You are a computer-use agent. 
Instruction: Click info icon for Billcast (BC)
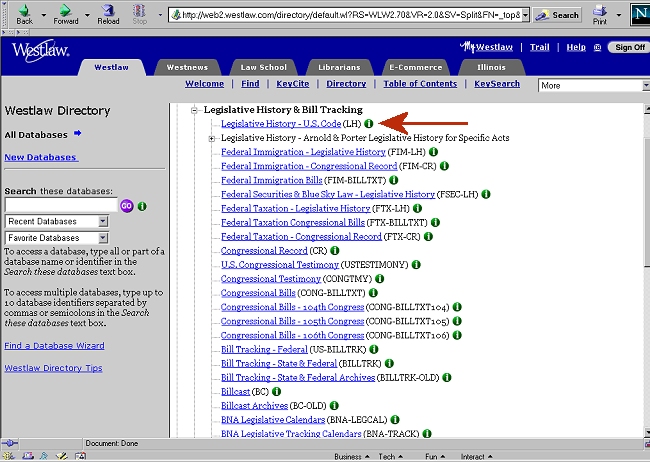276,391
